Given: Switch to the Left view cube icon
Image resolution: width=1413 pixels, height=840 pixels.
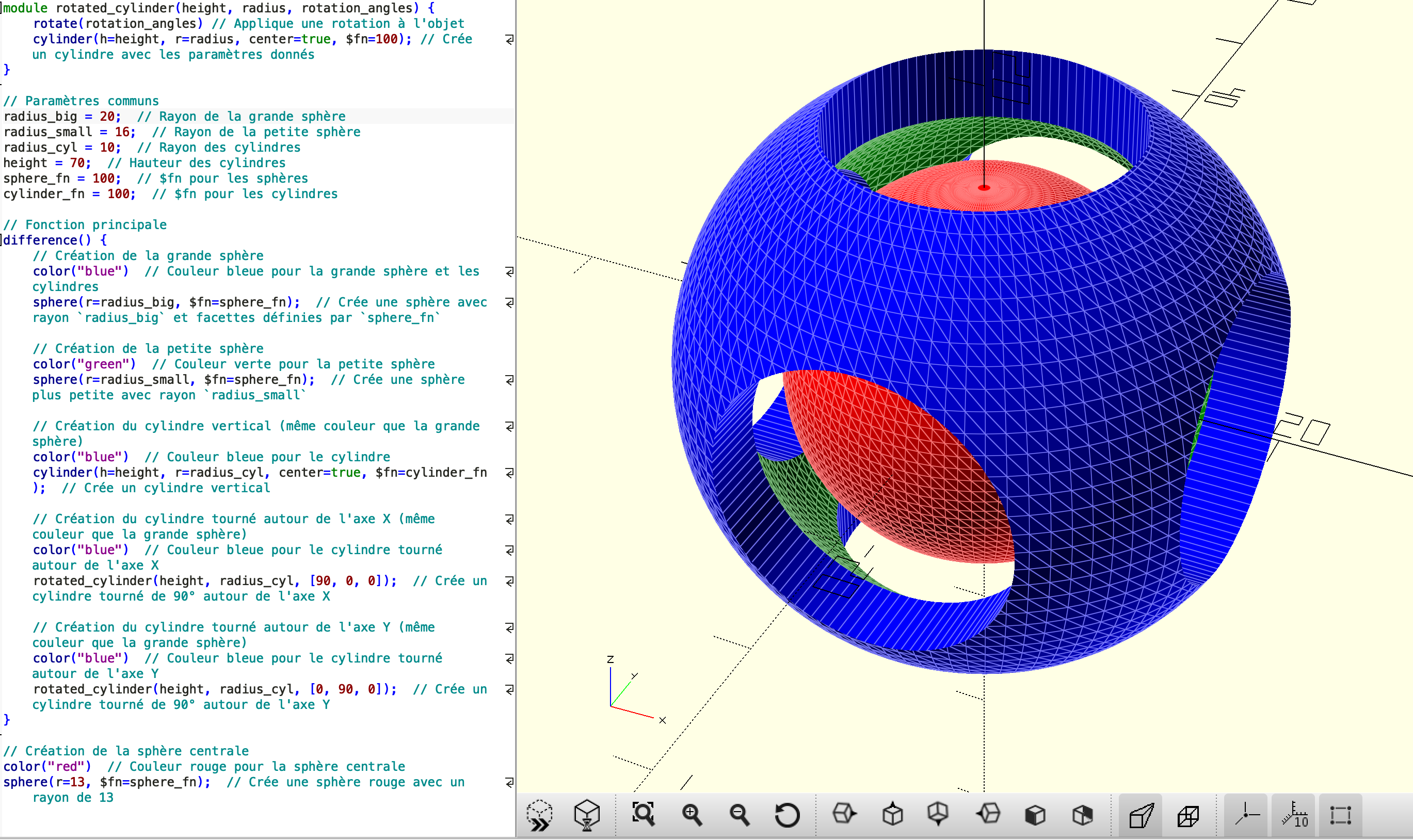Looking at the screenshot, I should pos(988,814).
